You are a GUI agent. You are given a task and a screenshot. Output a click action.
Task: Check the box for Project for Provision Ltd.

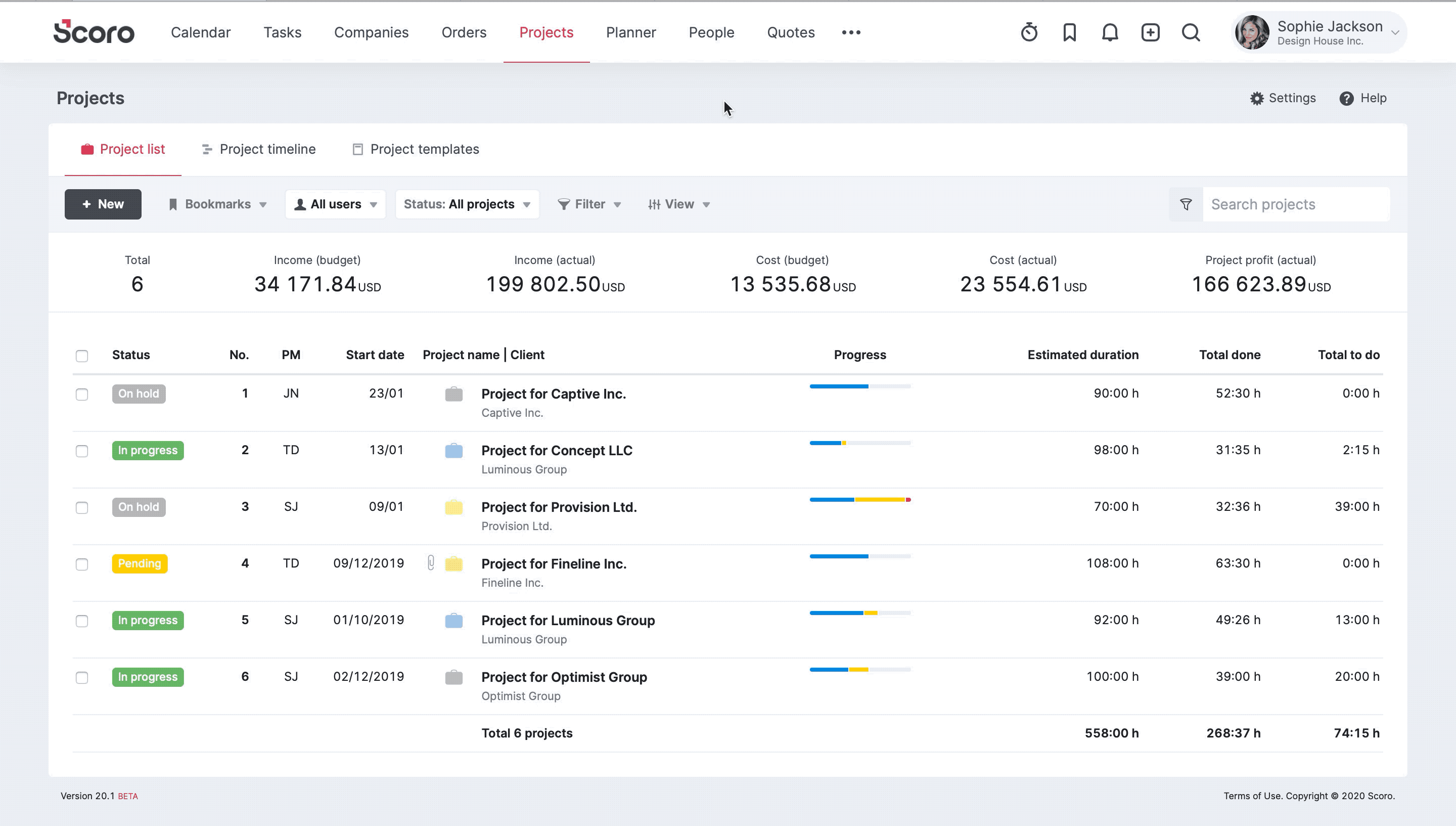81,508
